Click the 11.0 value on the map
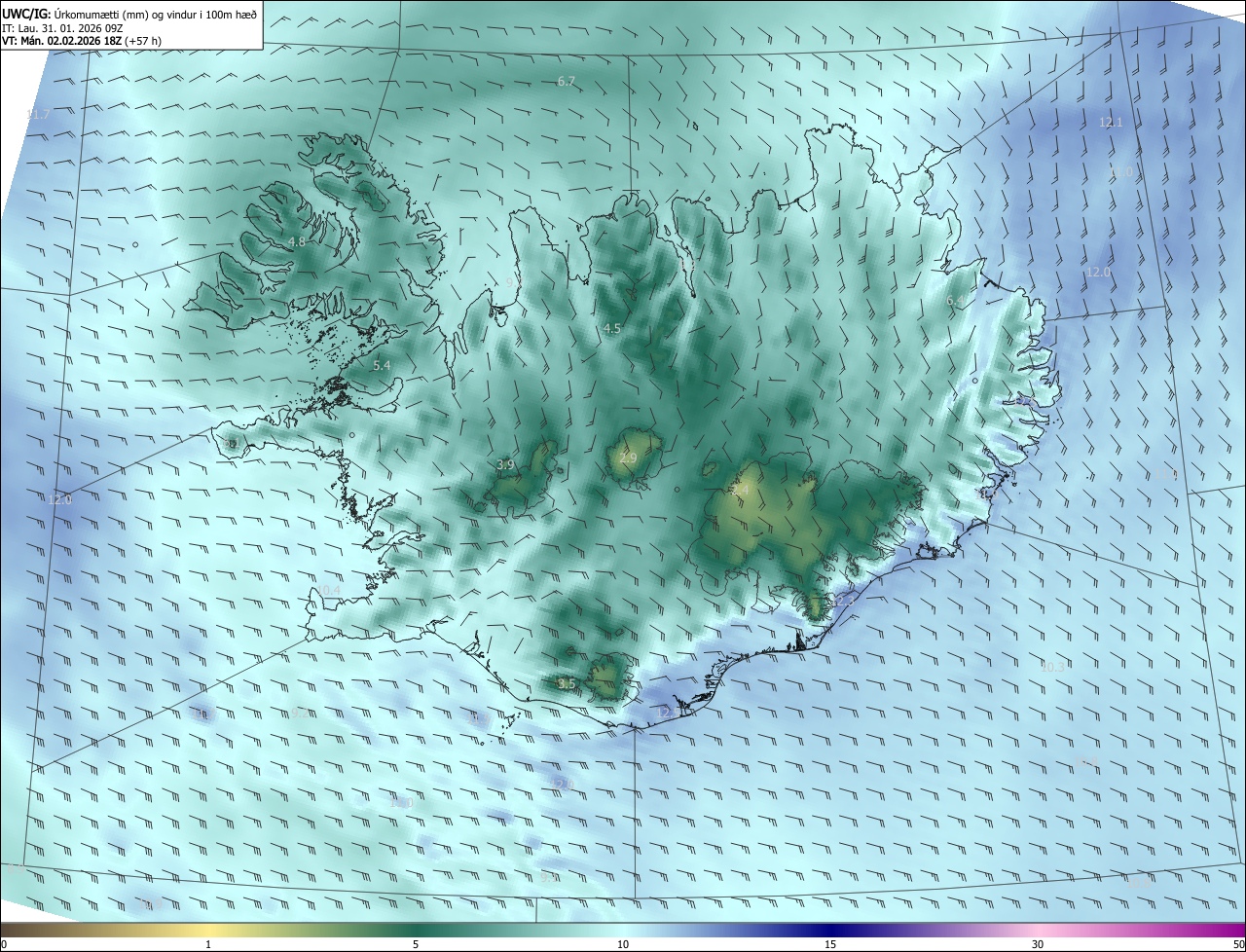Image resolution: width=1246 pixels, height=952 pixels. 1121,171
